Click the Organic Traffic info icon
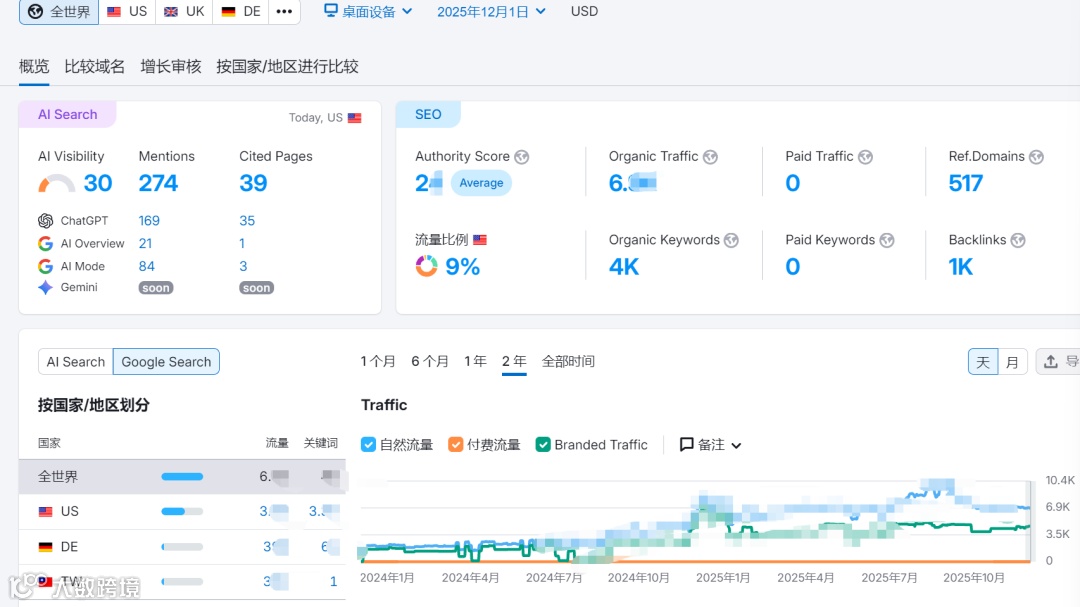The image size is (1080, 607). [710, 157]
